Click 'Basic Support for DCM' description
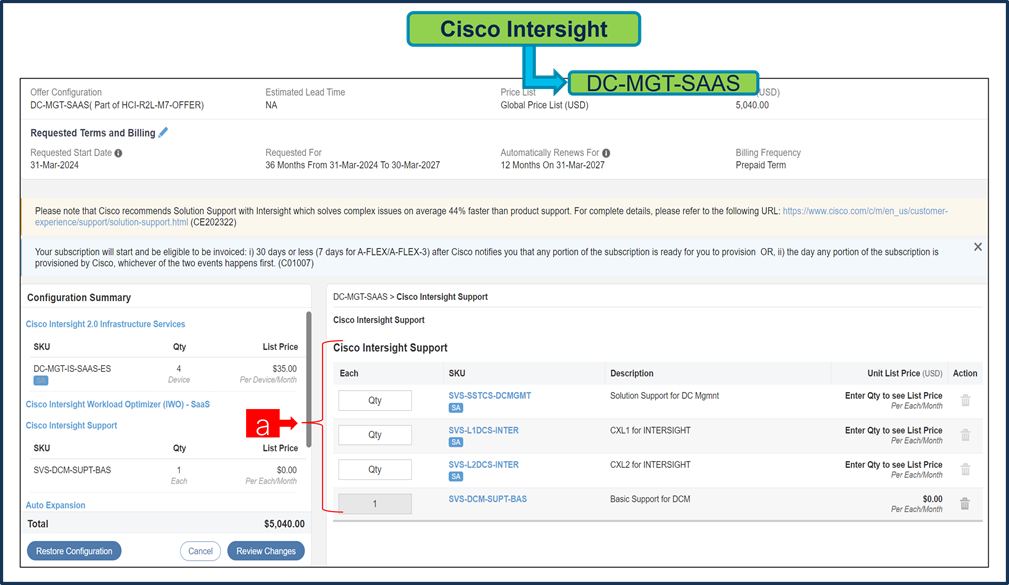 [650, 499]
